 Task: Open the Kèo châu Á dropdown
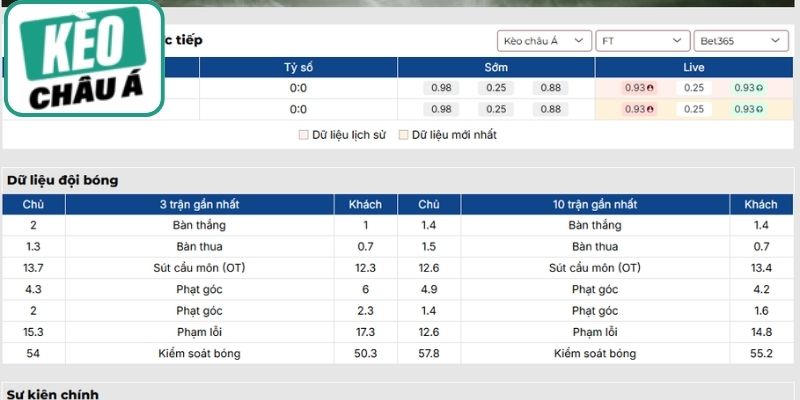pyautogui.click(x=544, y=41)
